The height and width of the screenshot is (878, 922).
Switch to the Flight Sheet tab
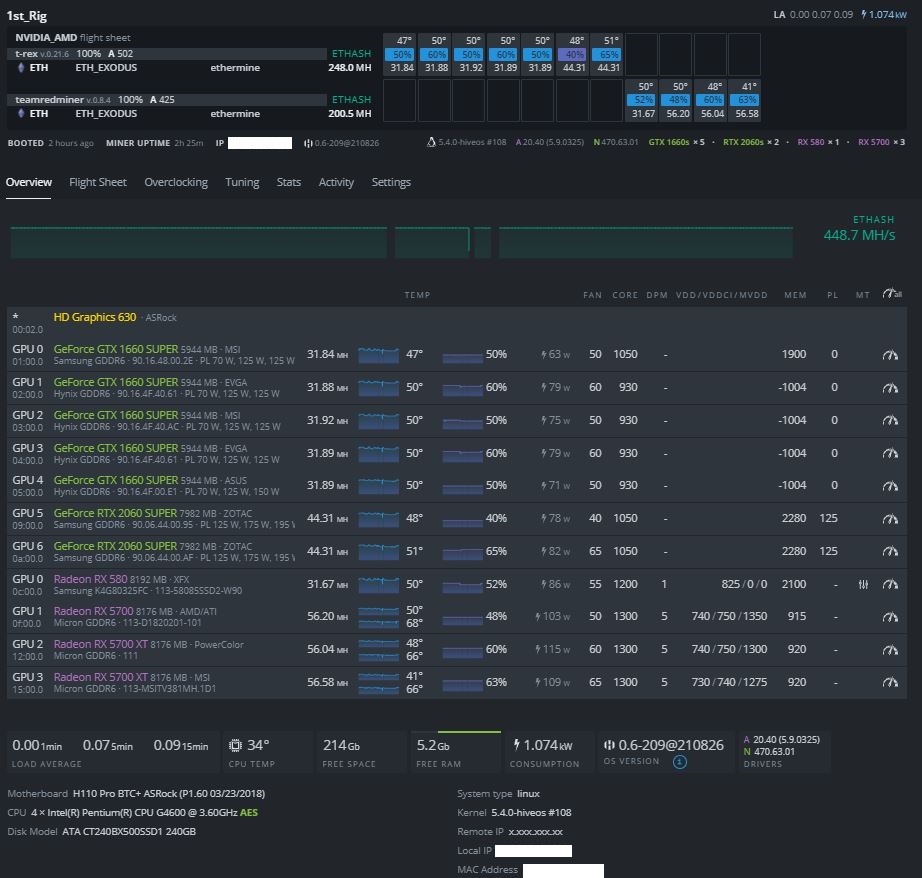(98, 182)
